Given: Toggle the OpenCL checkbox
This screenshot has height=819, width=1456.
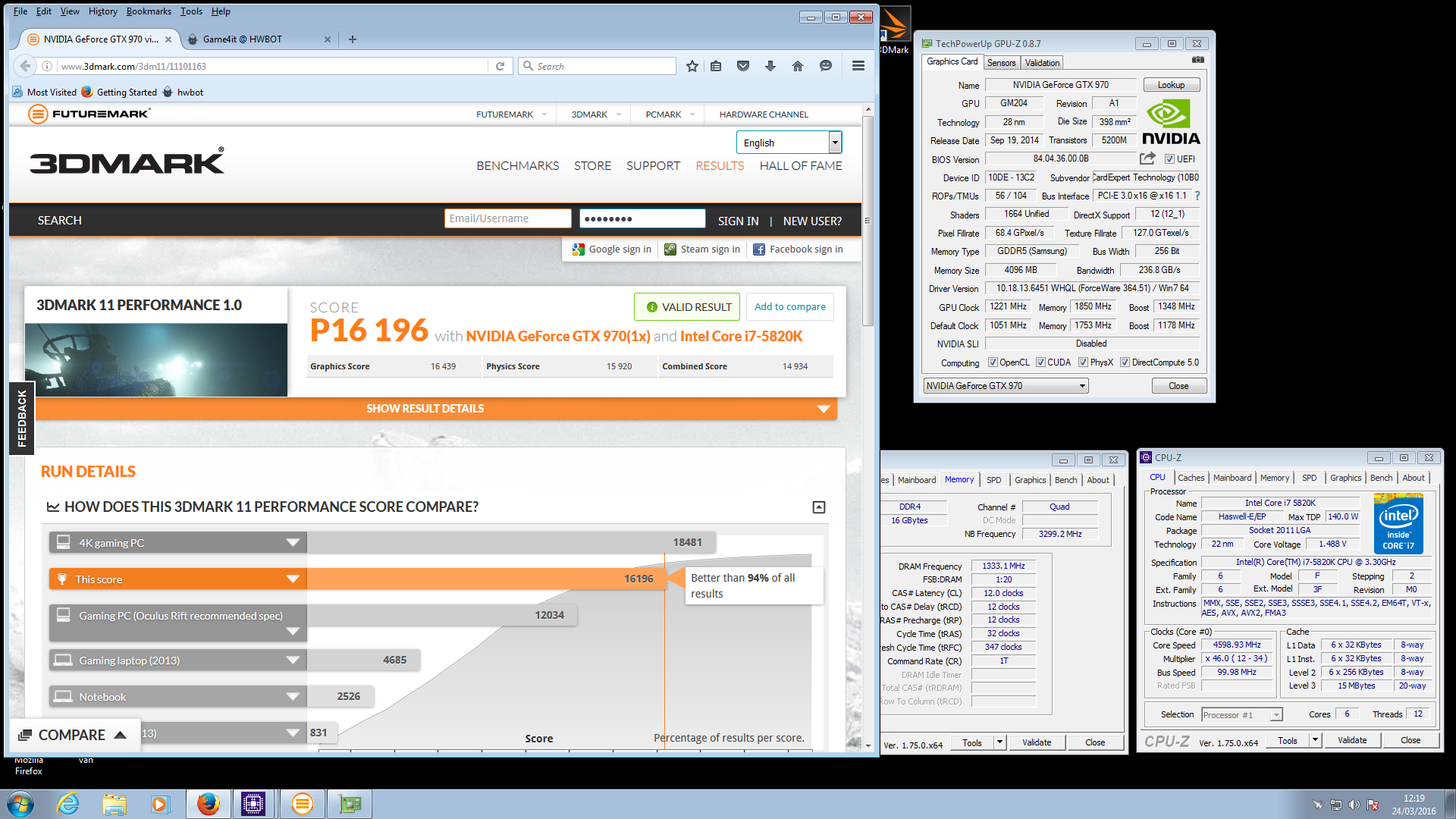Looking at the screenshot, I should (x=993, y=362).
